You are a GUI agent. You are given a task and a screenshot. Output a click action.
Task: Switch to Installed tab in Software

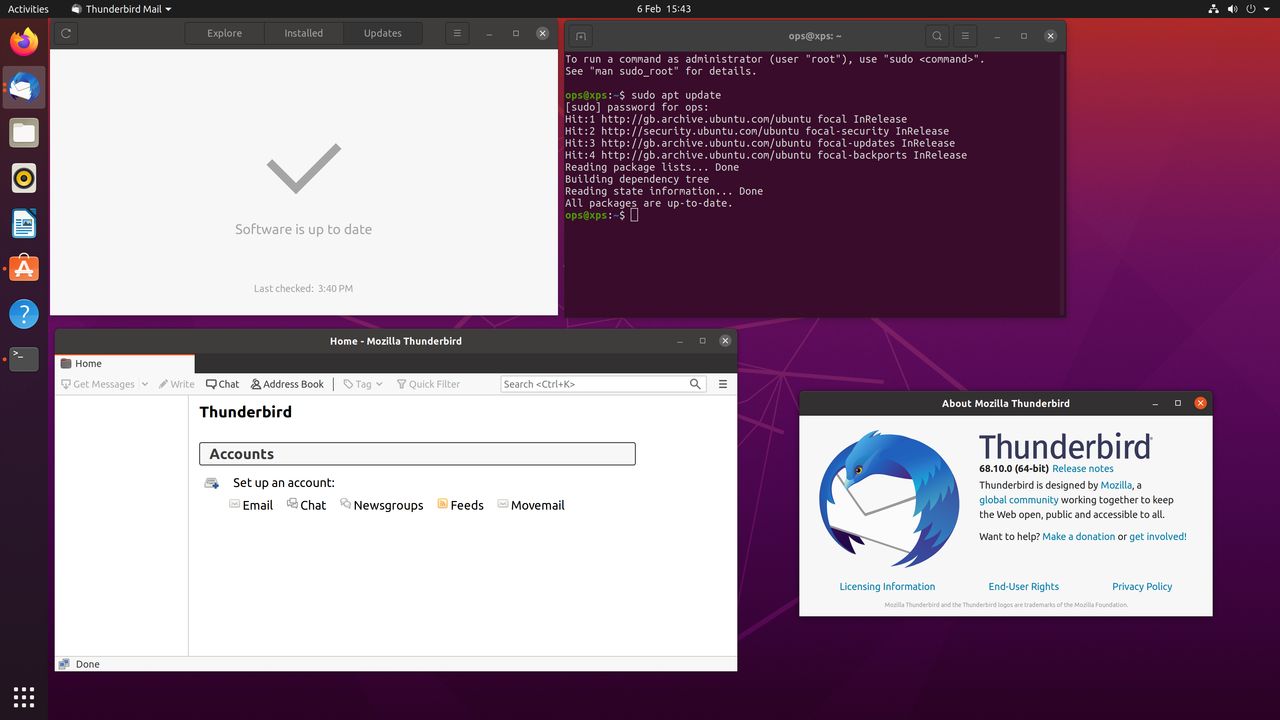[303, 33]
